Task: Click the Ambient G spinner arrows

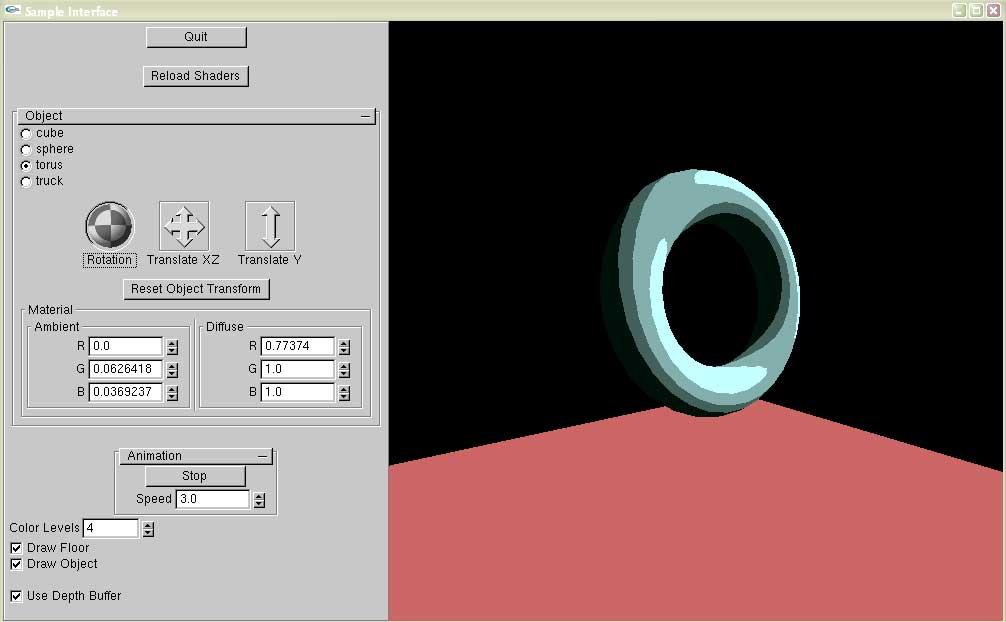Action: click(x=172, y=369)
